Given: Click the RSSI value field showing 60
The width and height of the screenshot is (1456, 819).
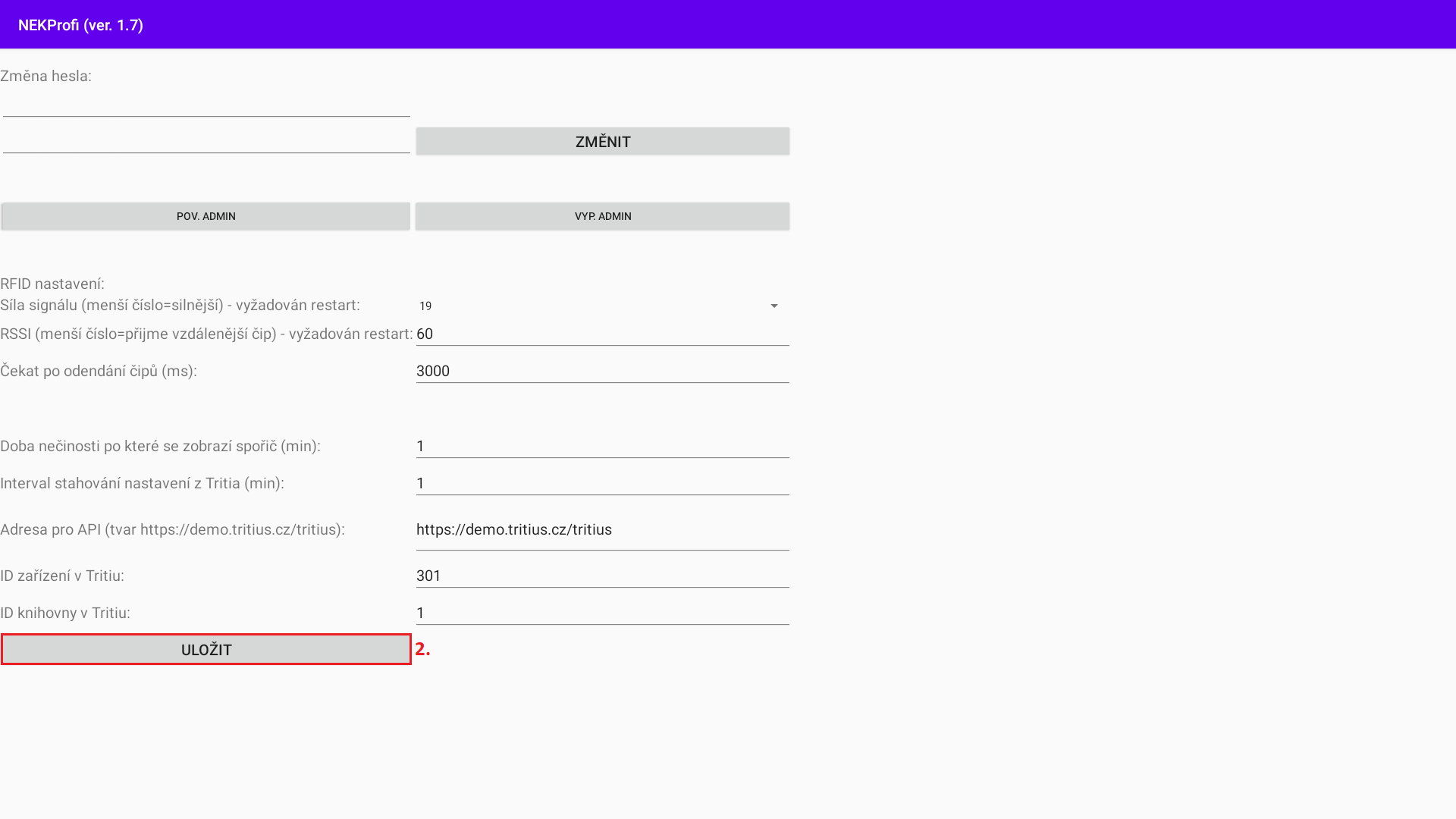Looking at the screenshot, I should coord(602,334).
